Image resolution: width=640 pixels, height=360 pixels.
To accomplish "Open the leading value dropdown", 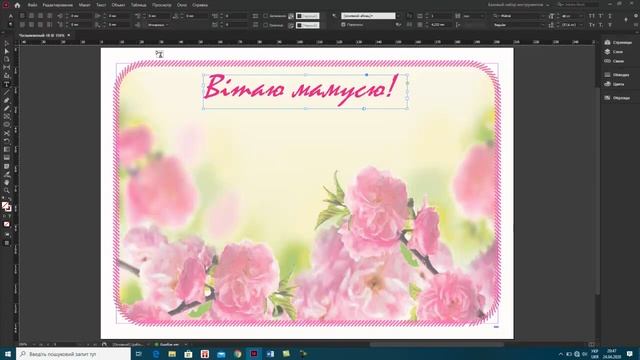I will 580,25.
